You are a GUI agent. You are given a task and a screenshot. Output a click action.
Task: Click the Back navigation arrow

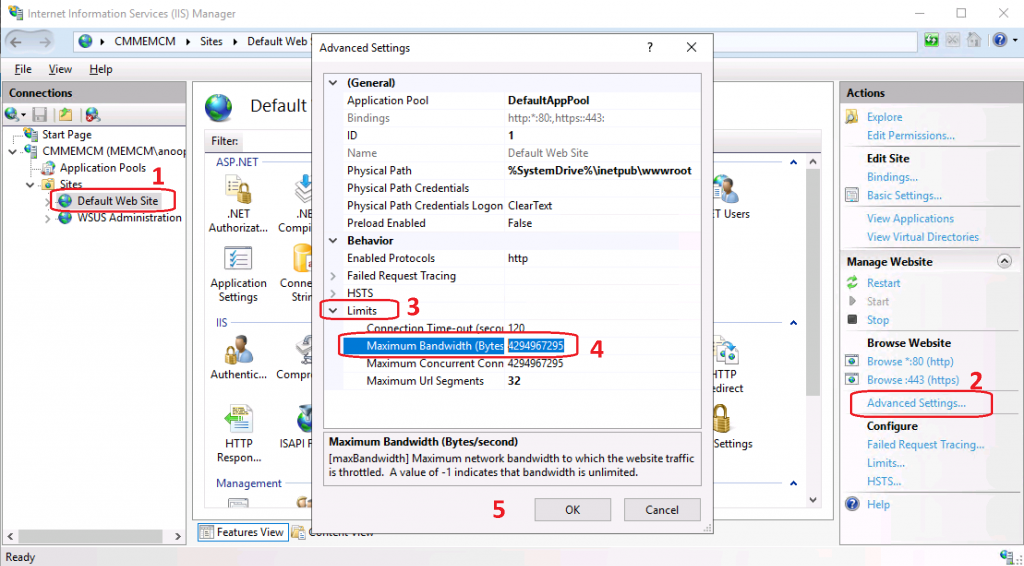coord(16,42)
